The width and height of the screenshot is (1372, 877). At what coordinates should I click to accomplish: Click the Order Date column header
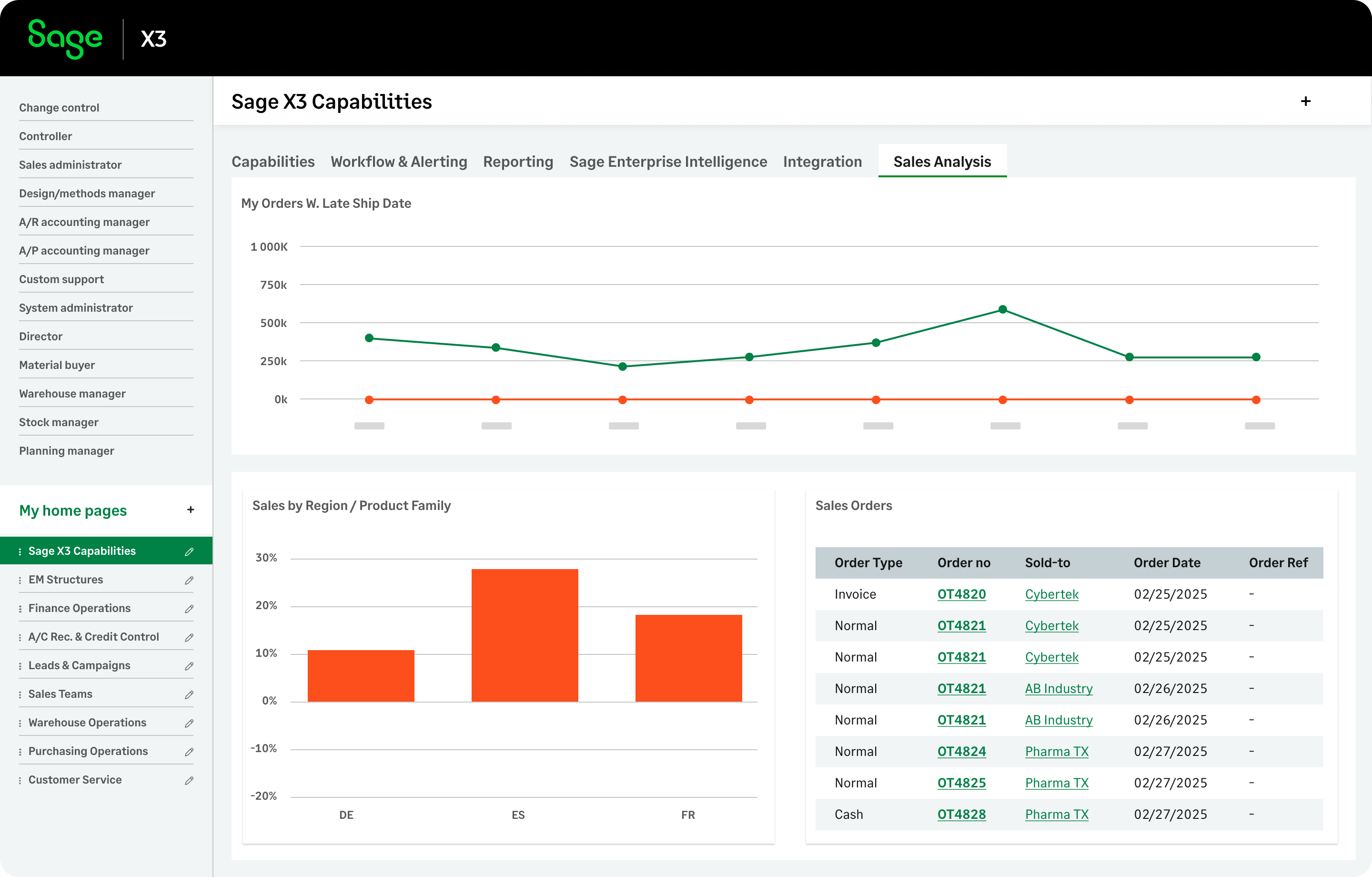1167,563
